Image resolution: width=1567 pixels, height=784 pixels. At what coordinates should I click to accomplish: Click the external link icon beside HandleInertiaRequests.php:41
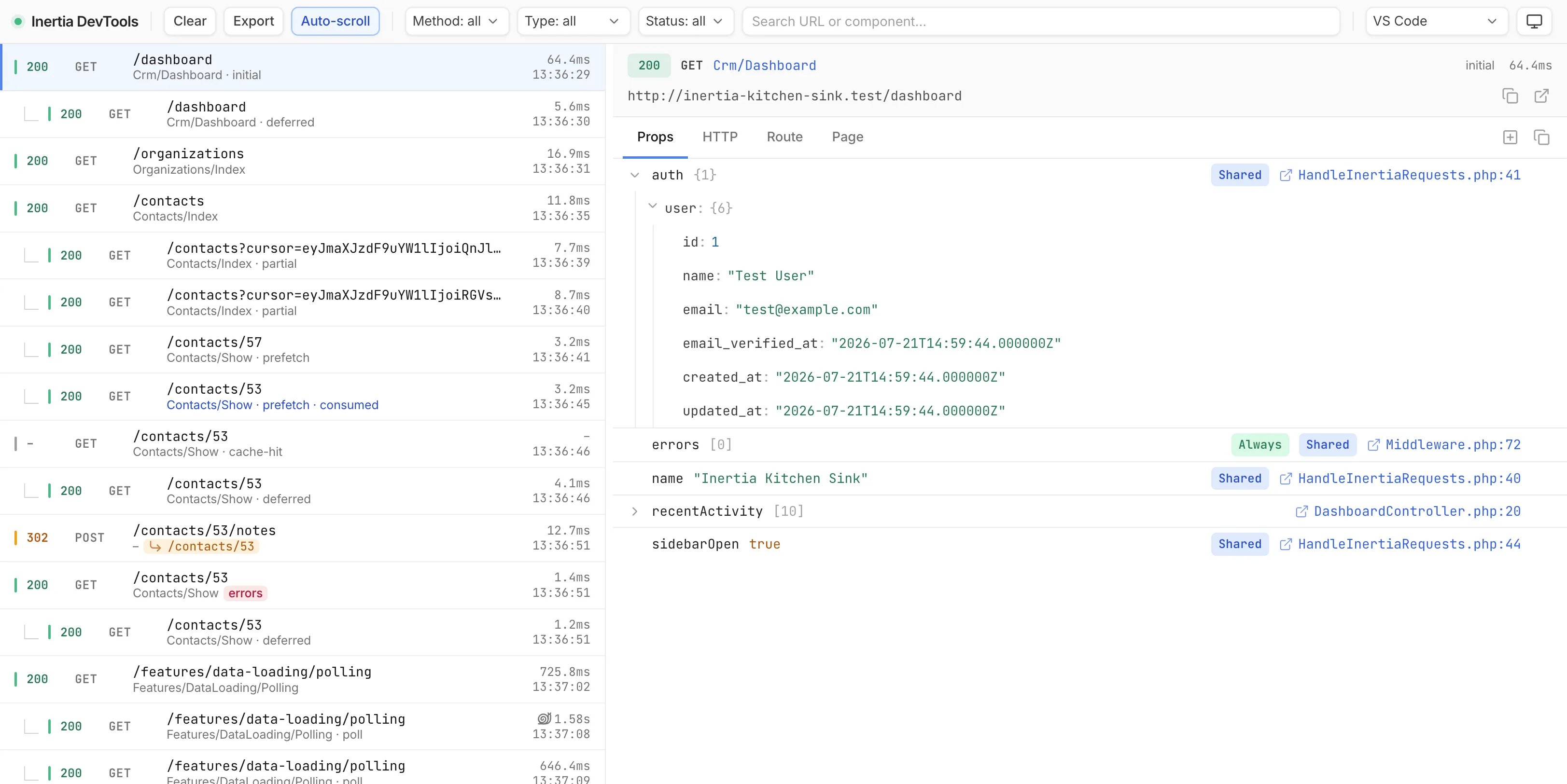pos(1286,175)
